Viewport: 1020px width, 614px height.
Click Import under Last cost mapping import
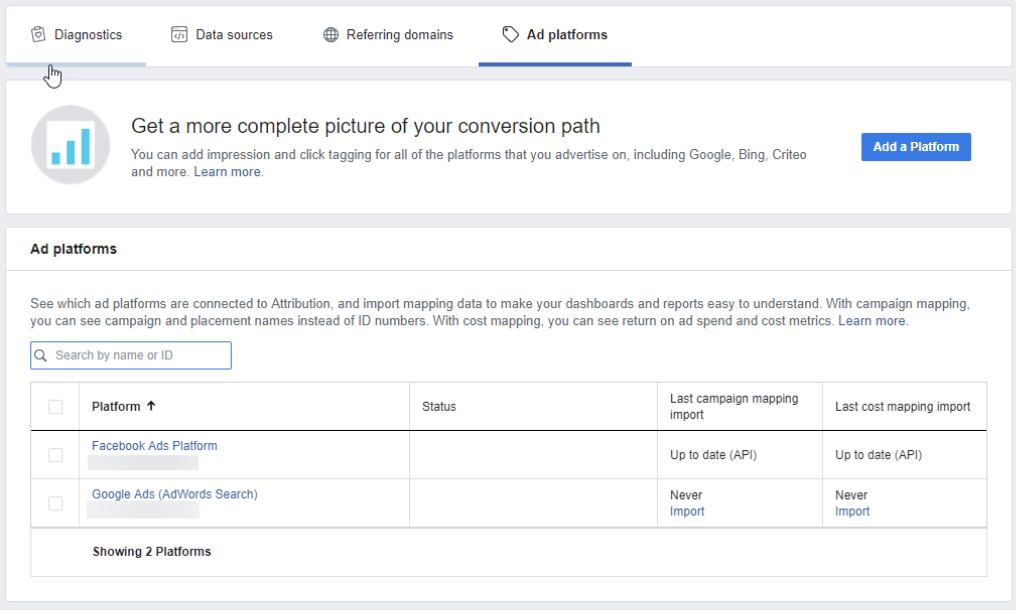[x=852, y=511]
